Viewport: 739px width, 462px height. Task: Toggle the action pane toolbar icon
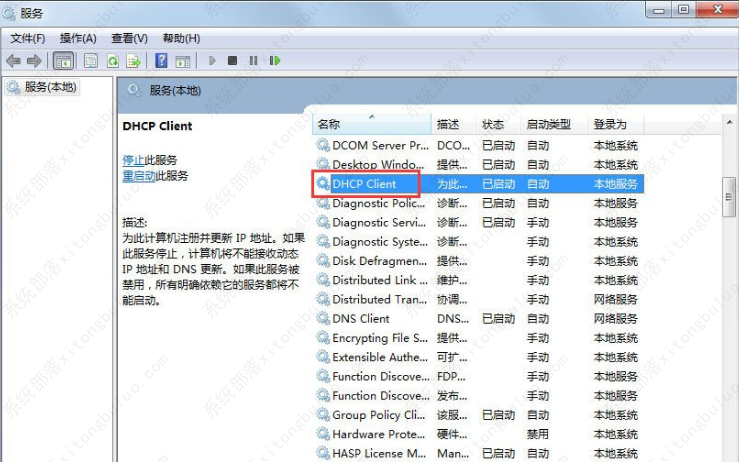pyautogui.click(x=183, y=61)
